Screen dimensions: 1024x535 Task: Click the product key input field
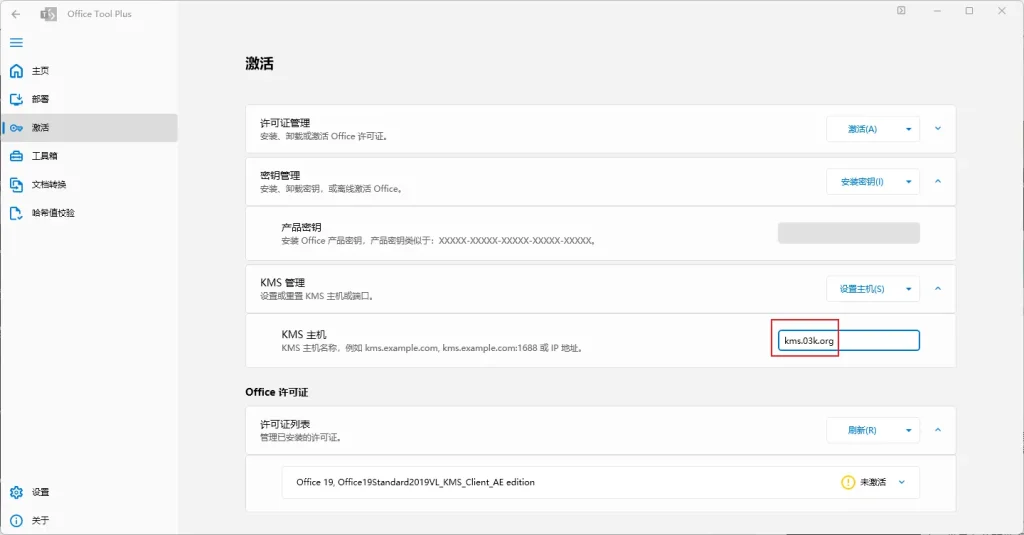pyautogui.click(x=848, y=233)
